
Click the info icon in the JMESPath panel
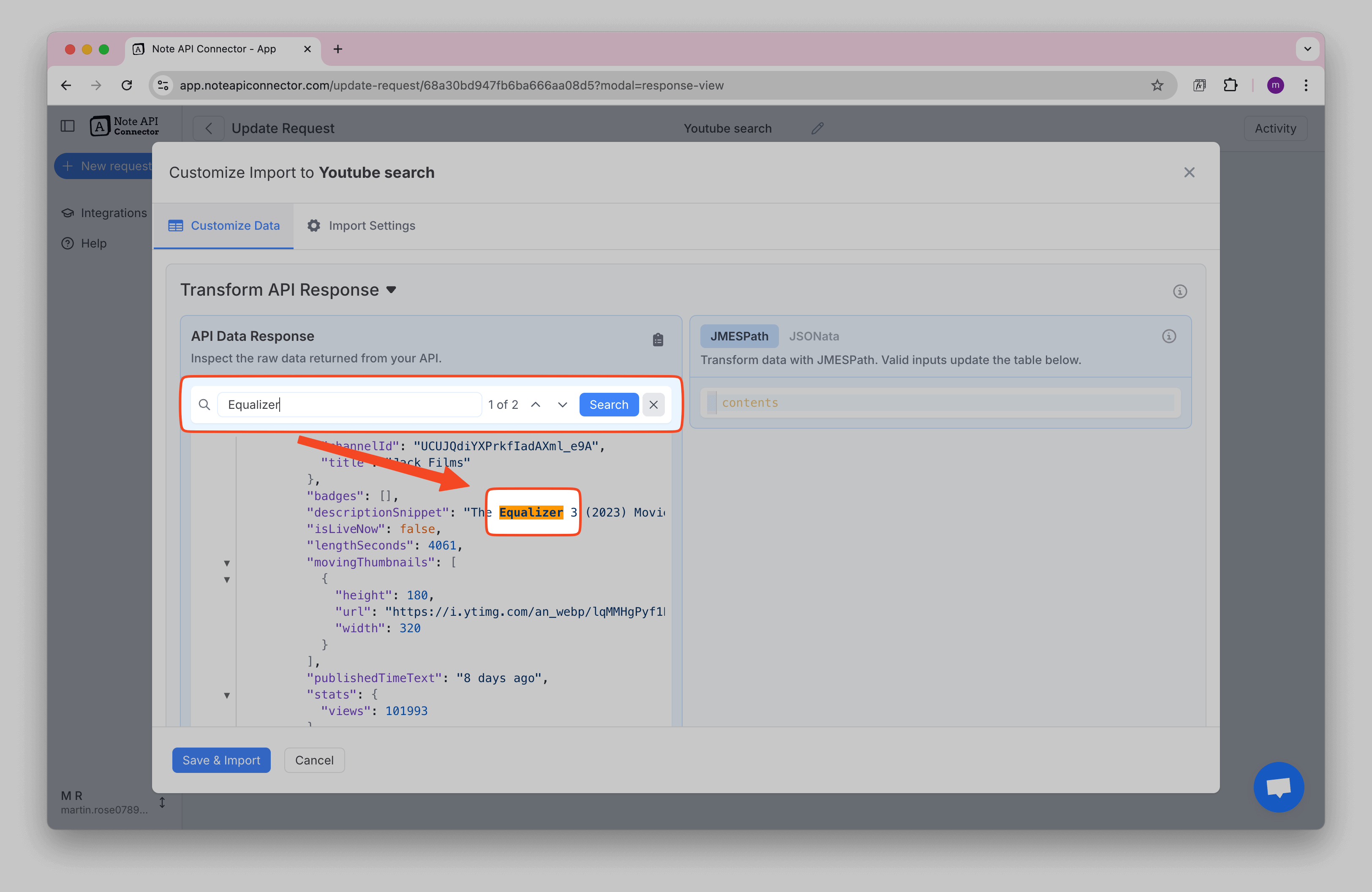1169,336
